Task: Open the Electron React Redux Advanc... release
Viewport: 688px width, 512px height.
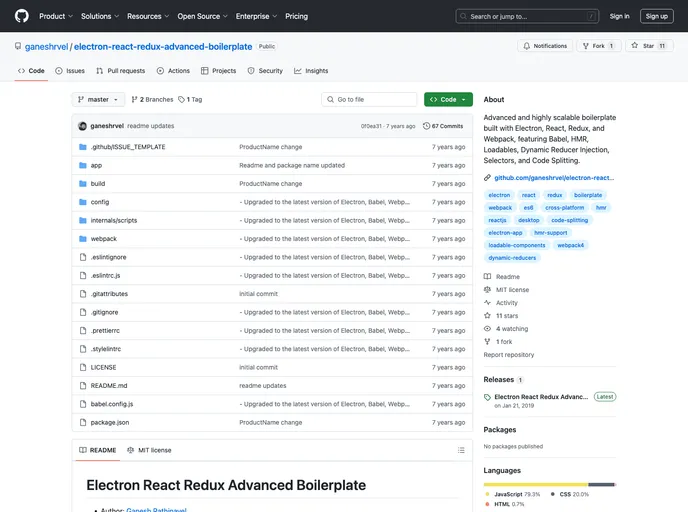Action: (541, 397)
